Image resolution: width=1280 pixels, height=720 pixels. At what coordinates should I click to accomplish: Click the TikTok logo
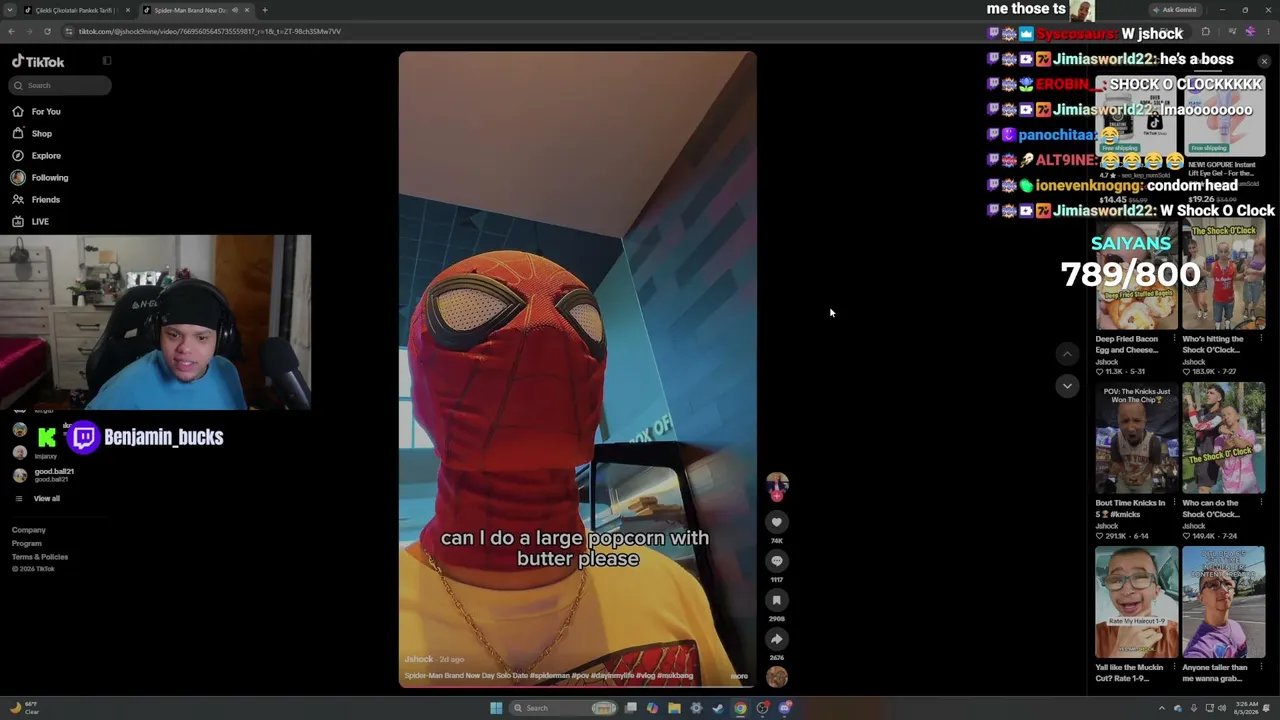pyautogui.click(x=38, y=61)
